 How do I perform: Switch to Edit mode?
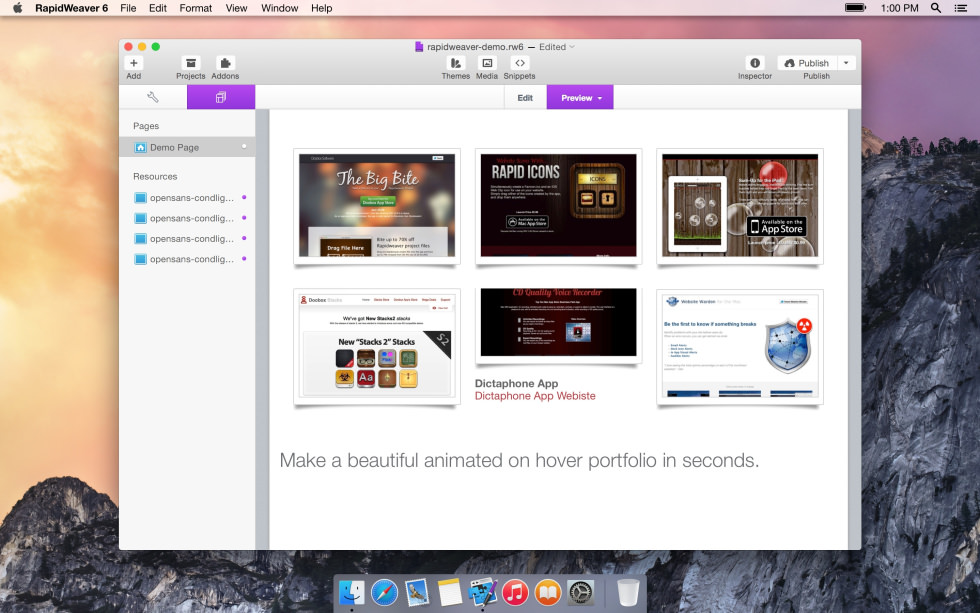tap(525, 97)
